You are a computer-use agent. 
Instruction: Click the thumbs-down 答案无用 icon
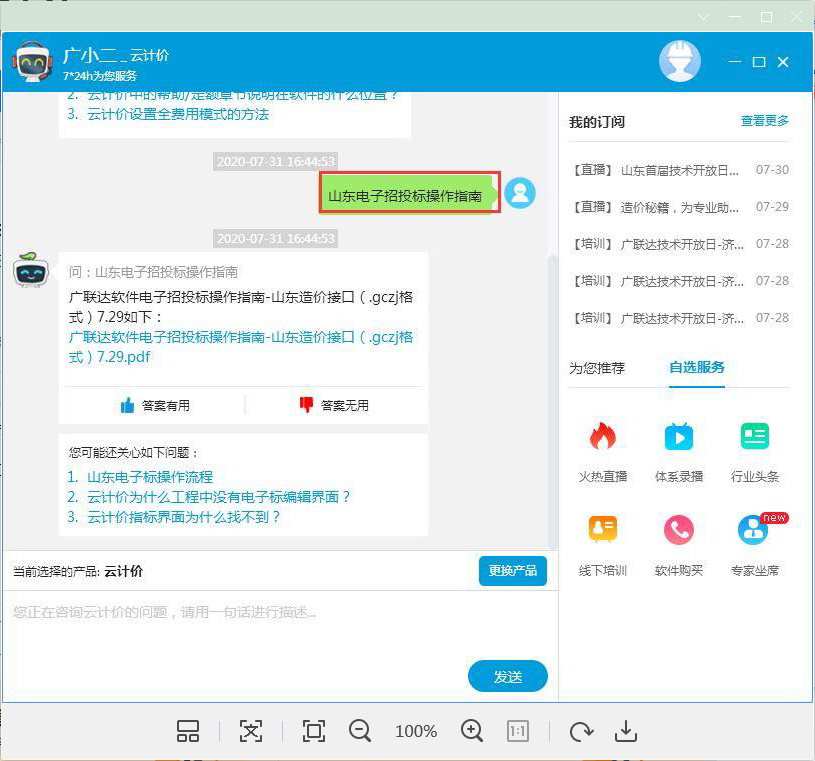(306, 404)
